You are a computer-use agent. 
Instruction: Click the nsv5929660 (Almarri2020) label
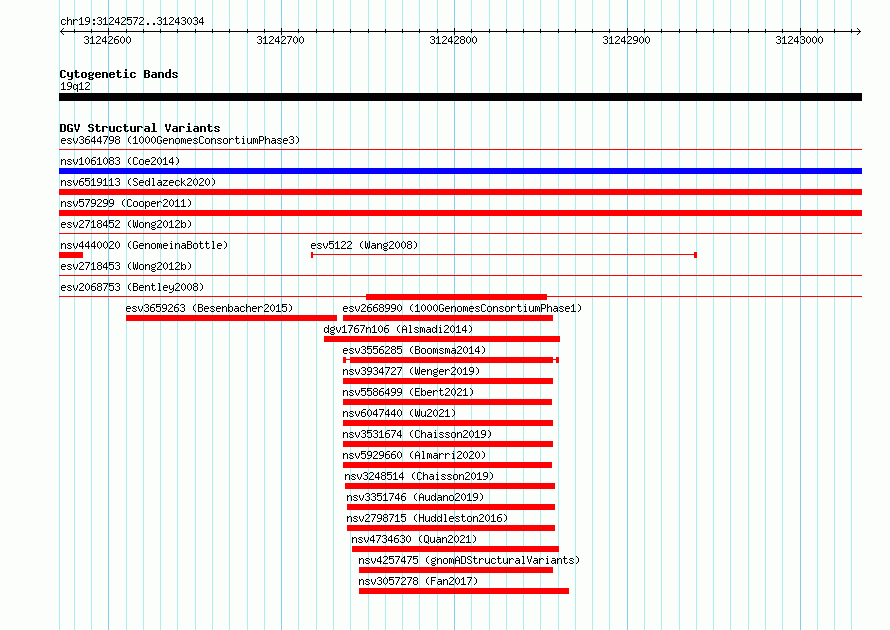[414, 455]
